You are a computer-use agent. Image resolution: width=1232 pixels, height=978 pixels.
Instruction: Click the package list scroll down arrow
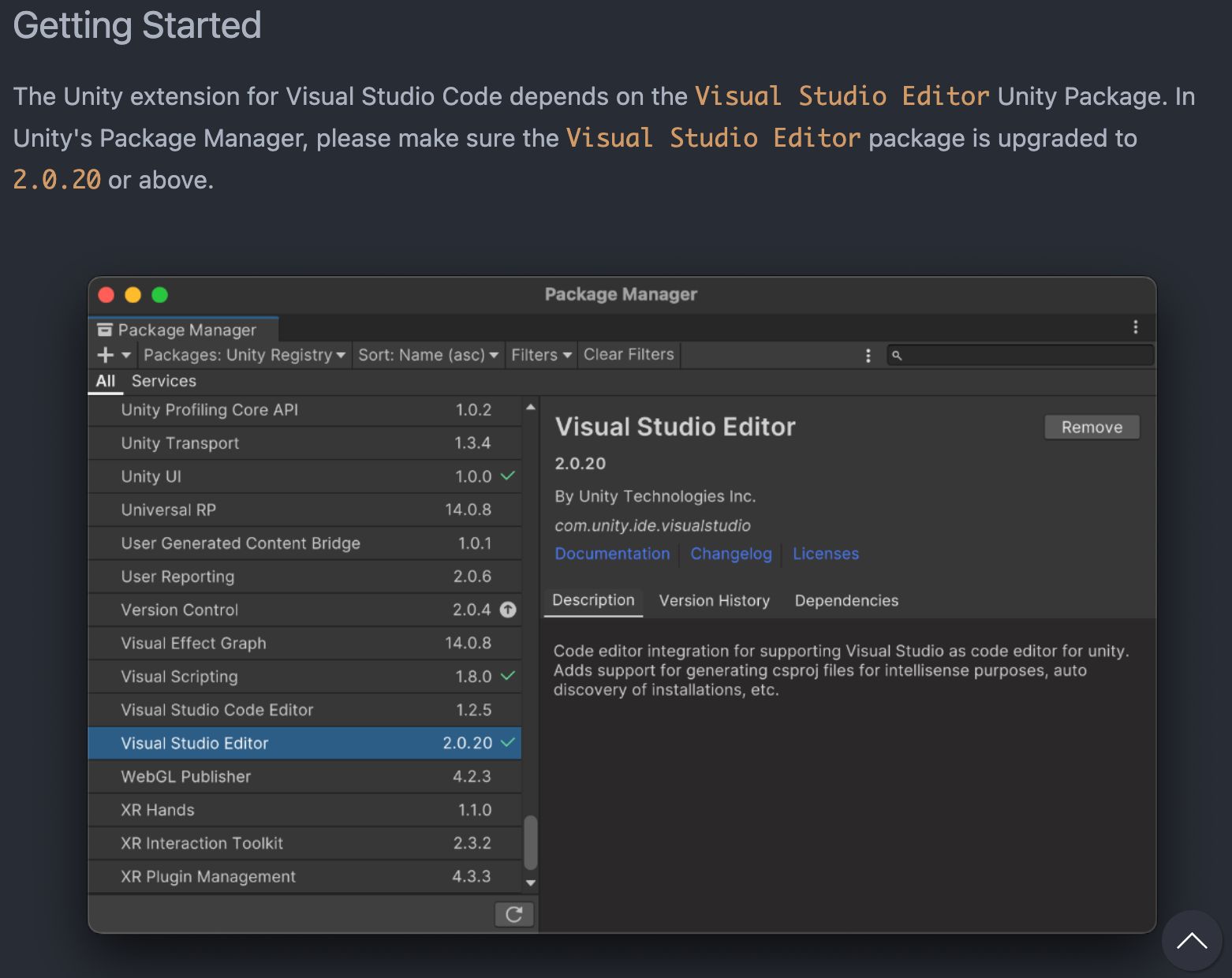531,883
